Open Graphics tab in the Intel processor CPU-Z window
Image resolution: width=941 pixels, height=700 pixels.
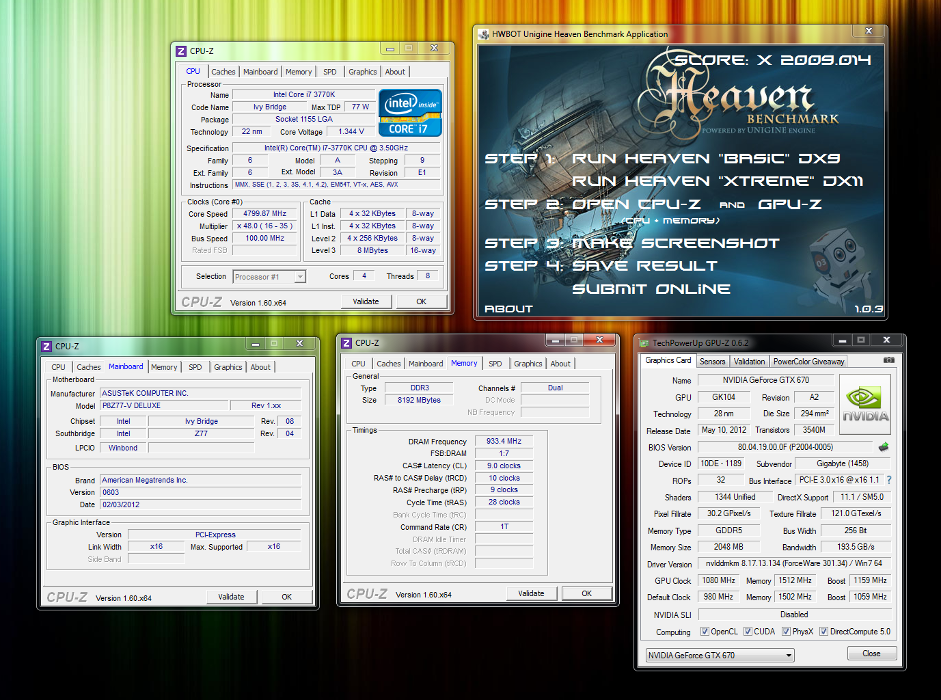pyautogui.click(x=362, y=72)
